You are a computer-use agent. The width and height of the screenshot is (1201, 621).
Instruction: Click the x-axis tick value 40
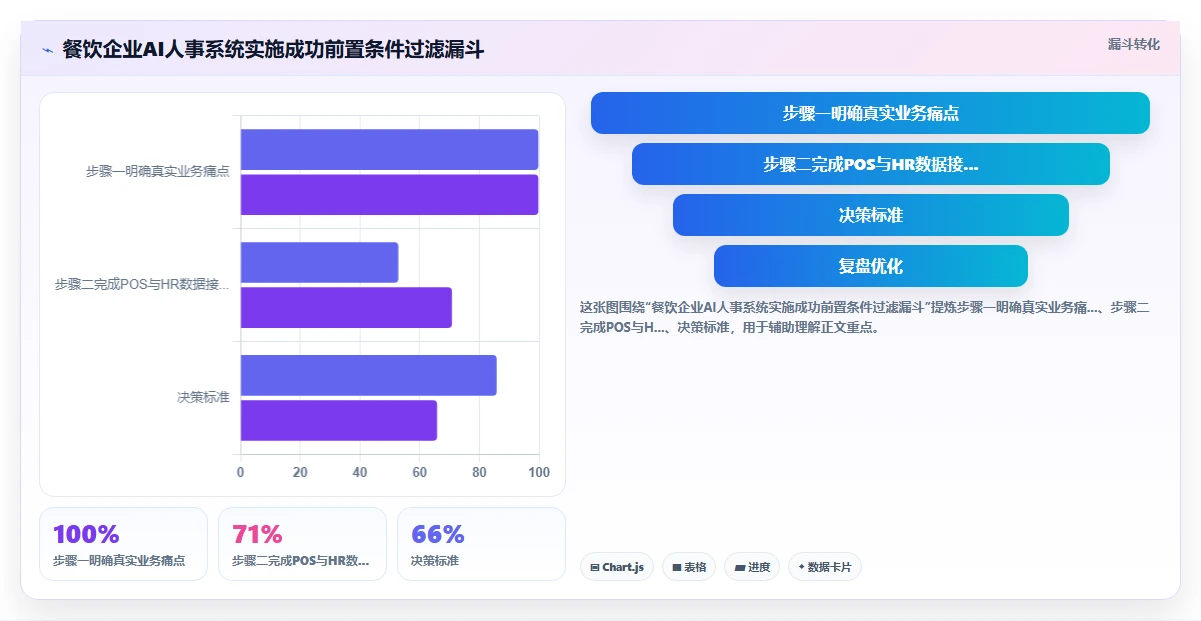coord(360,473)
